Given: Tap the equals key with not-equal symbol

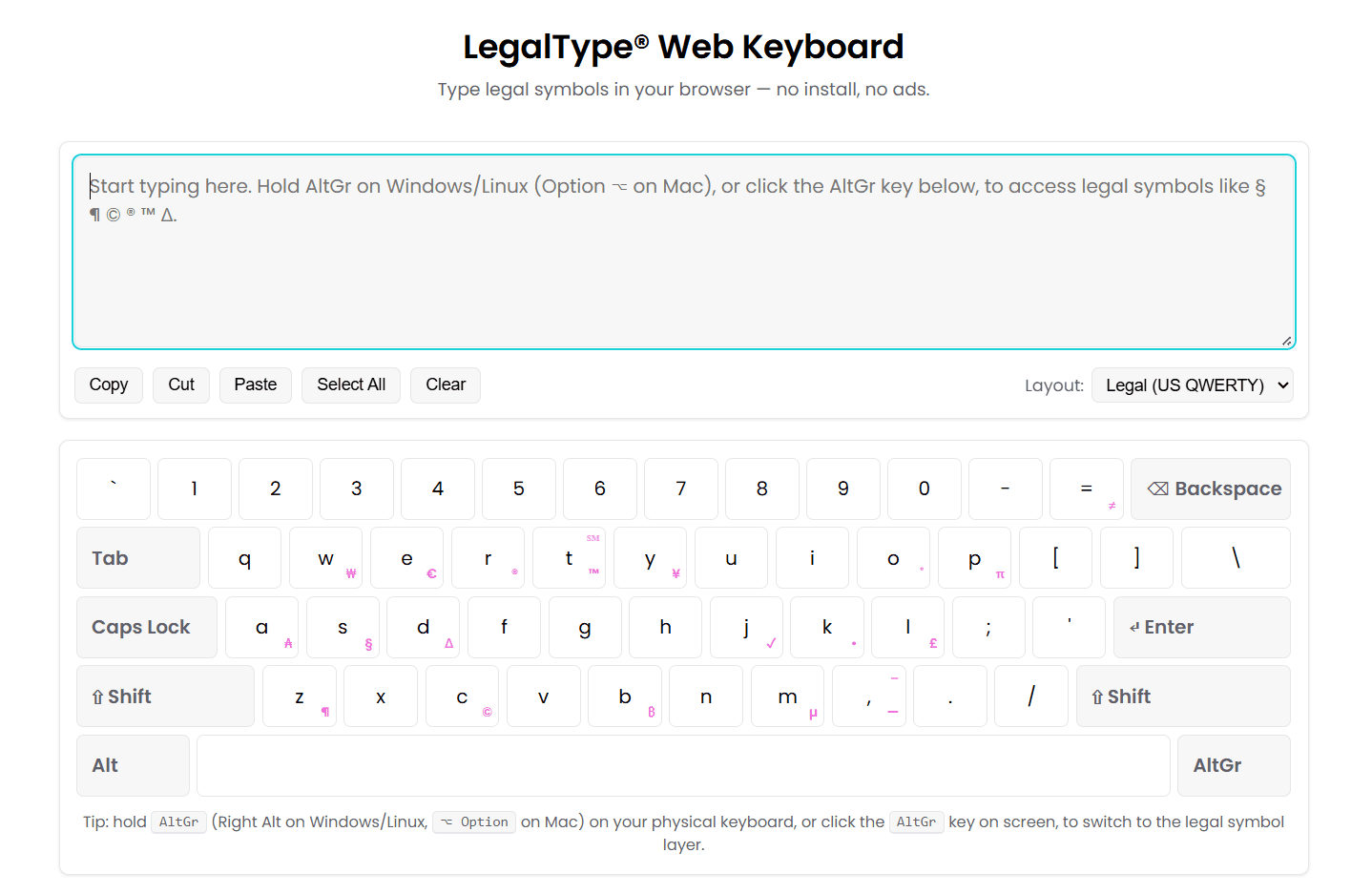Looking at the screenshot, I should tap(1086, 489).
